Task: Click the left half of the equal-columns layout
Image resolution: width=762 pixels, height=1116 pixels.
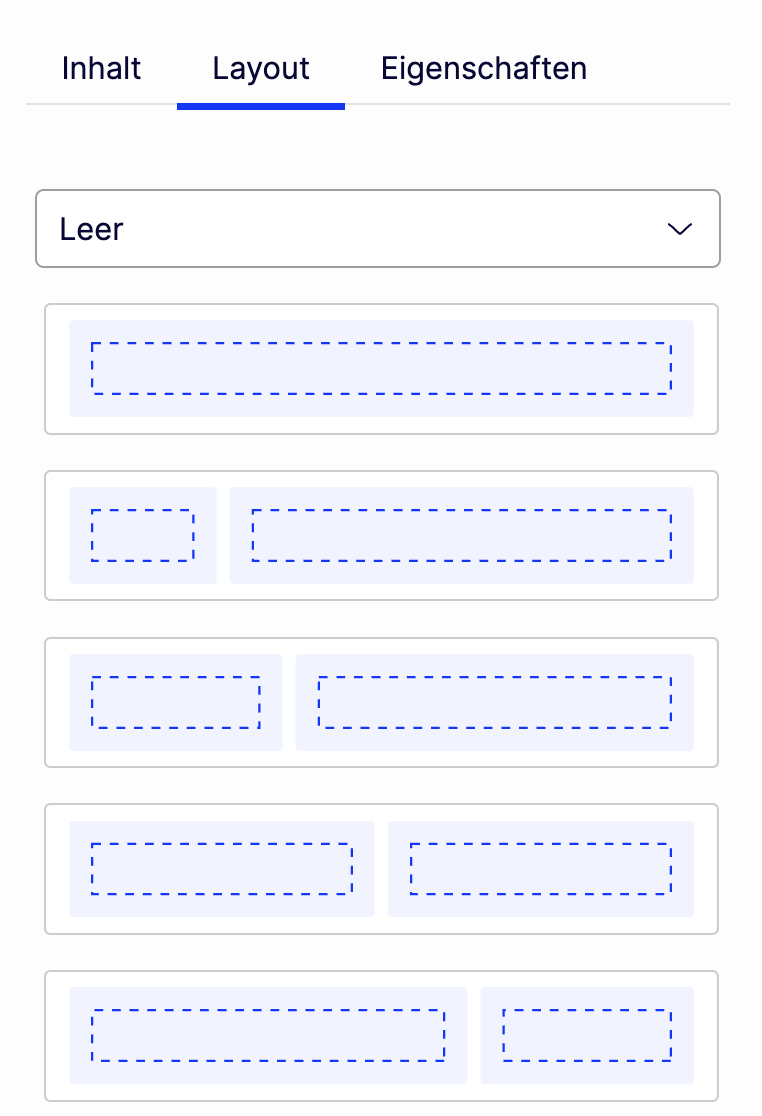Action: pos(221,868)
